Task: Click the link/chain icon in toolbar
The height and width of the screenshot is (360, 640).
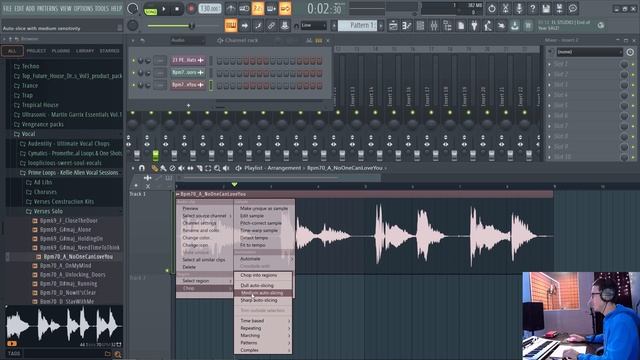Action: tap(271, 26)
